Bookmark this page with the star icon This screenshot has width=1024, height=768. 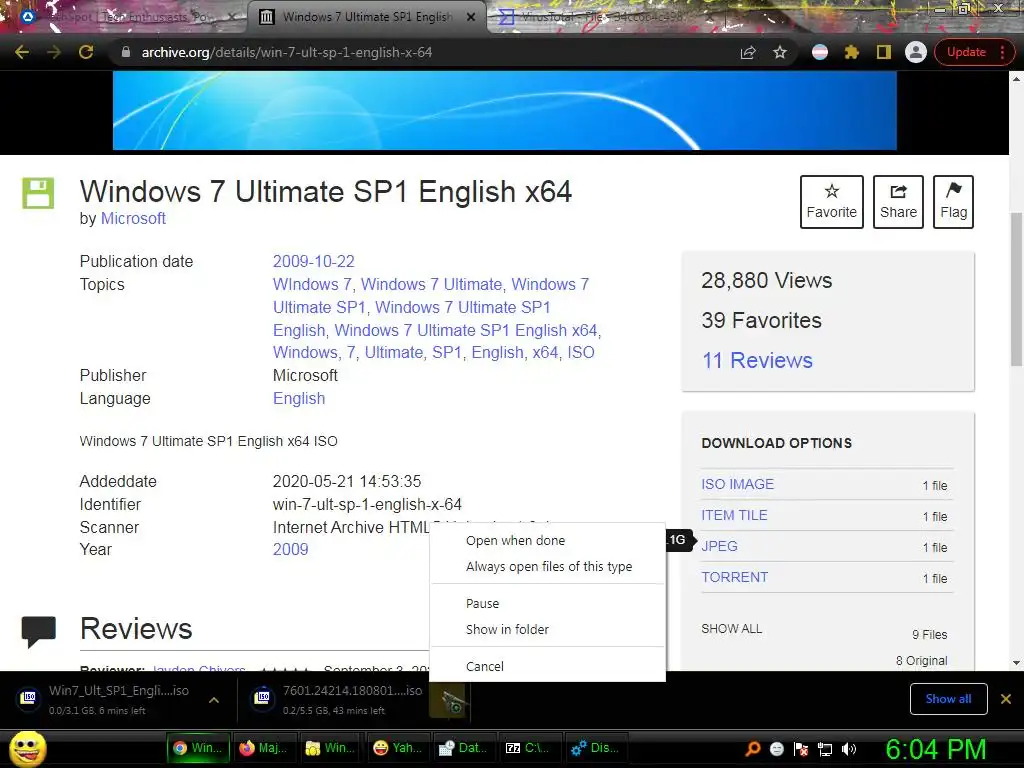pyautogui.click(x=780, y=52)
